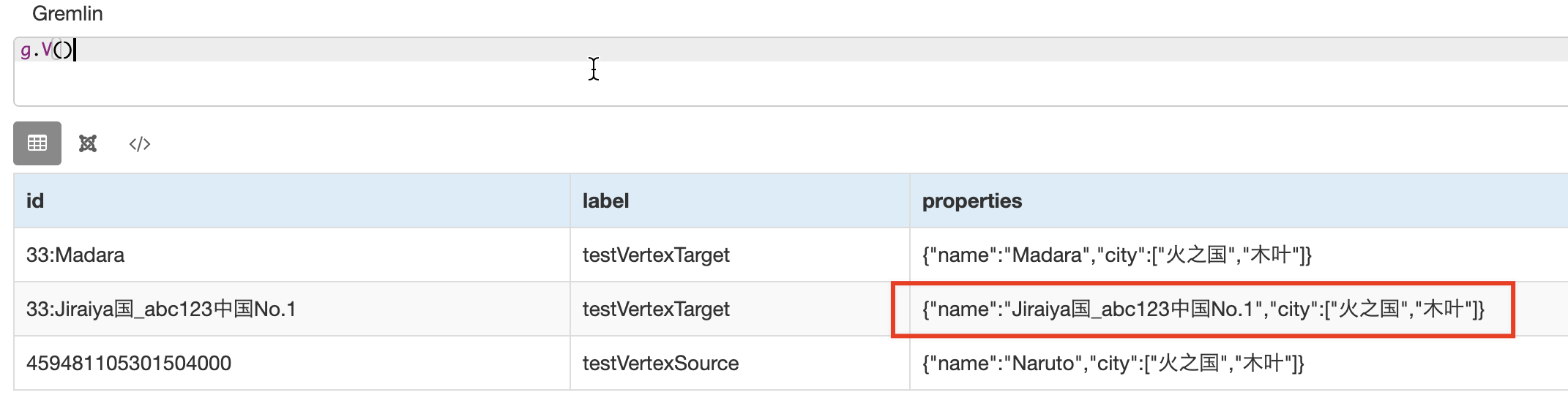This screenshot has height=417, width=1568.
Task: Click the id column header
Action: tap(35, 201)
